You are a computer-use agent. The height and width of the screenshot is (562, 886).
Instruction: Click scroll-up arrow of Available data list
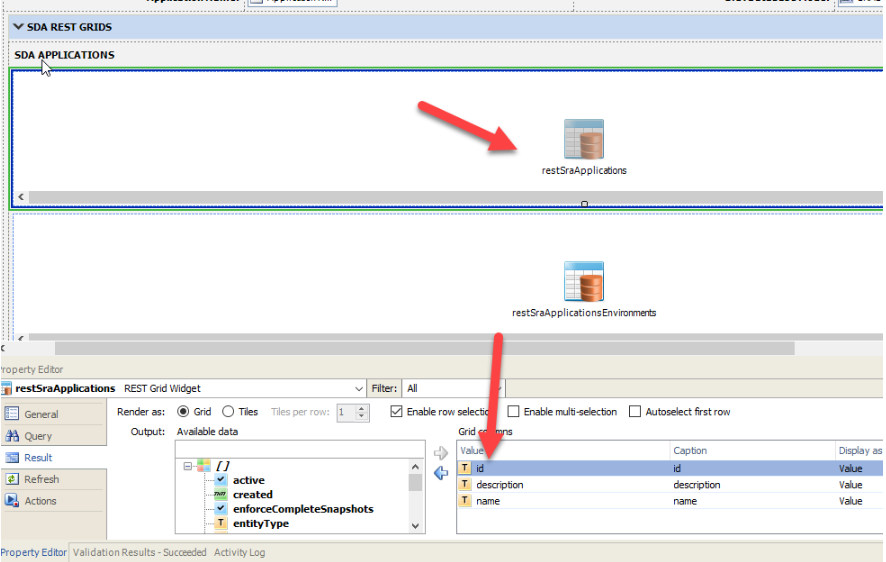[x=415, y=467]
